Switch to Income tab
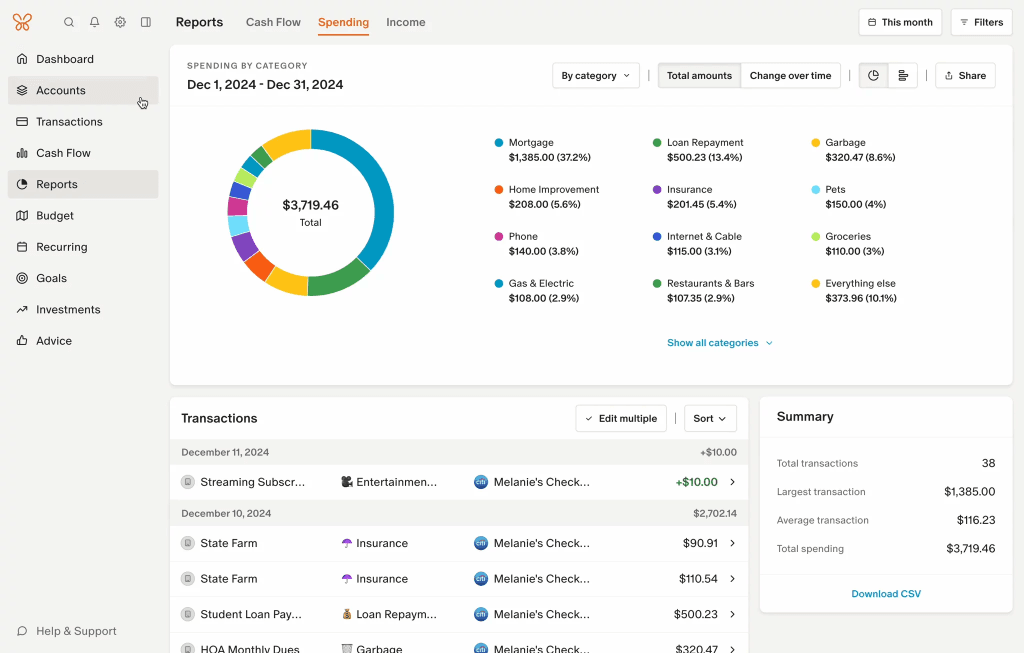Viewport: 1024px width, 653px height. click(405, 22)
